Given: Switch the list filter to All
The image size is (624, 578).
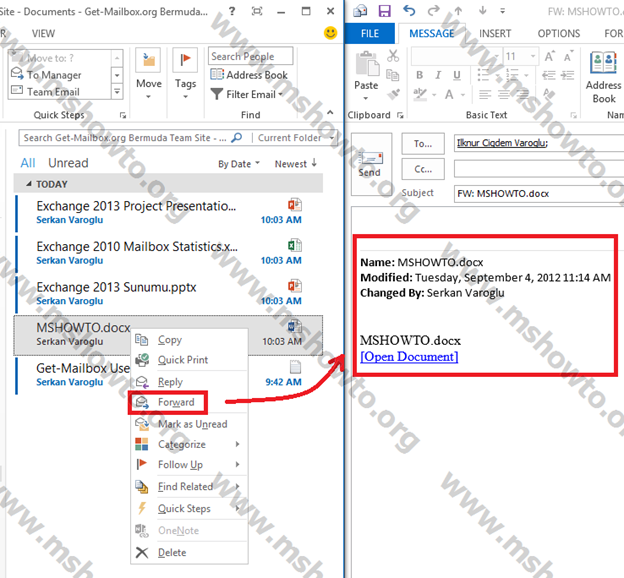Looking at the screenshot, I should point(28,163).
